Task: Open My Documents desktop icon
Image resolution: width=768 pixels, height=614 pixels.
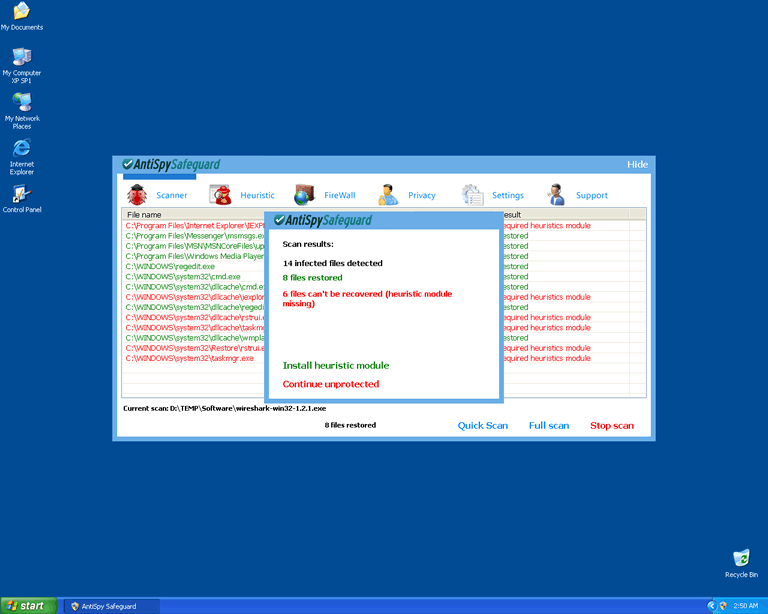Action: coord(21,12)
